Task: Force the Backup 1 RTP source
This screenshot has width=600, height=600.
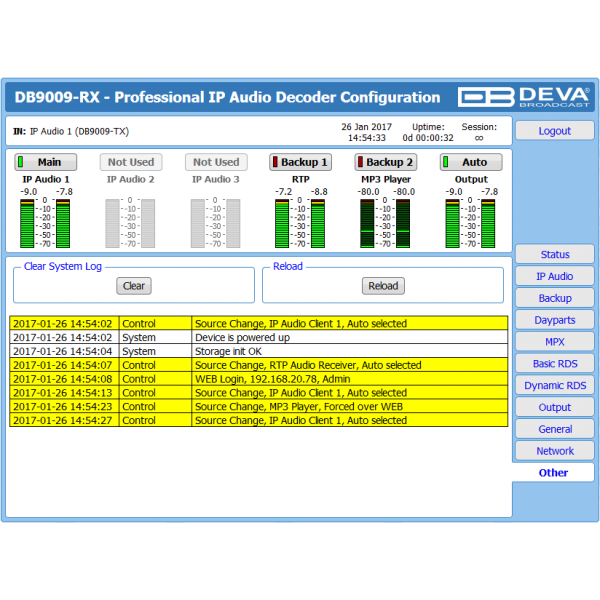Action: 300,162
